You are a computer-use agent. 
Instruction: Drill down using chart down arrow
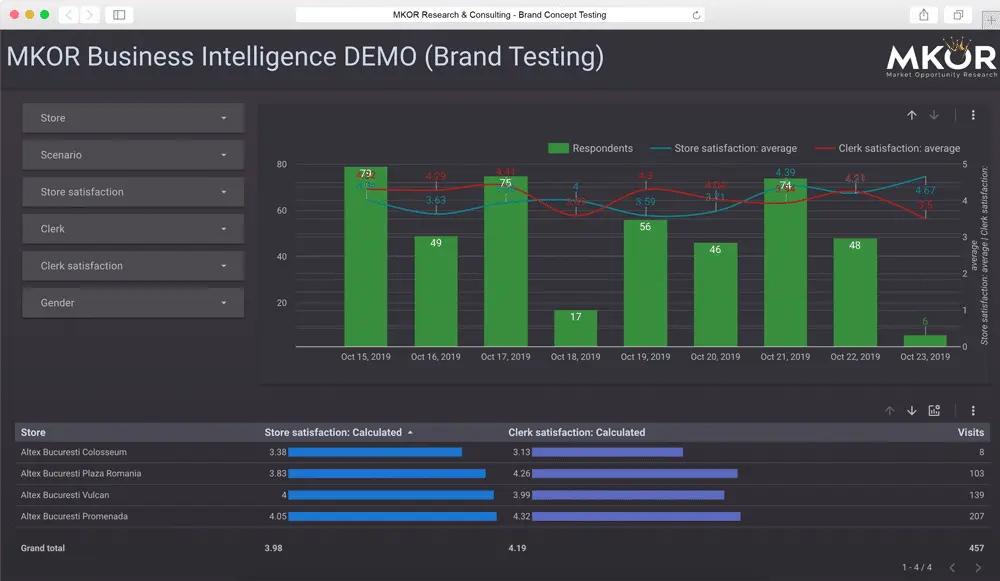point(934,115)
